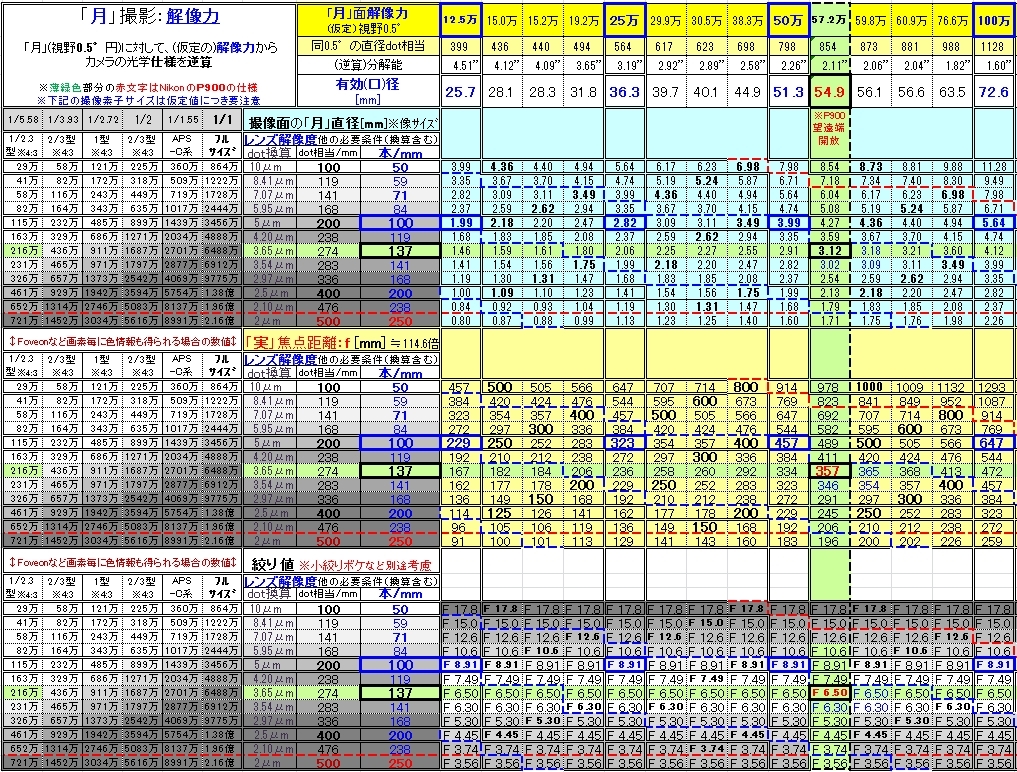Select the 1293 focal length cell
The image size is (1017, 772).
(x=994, y=387)
